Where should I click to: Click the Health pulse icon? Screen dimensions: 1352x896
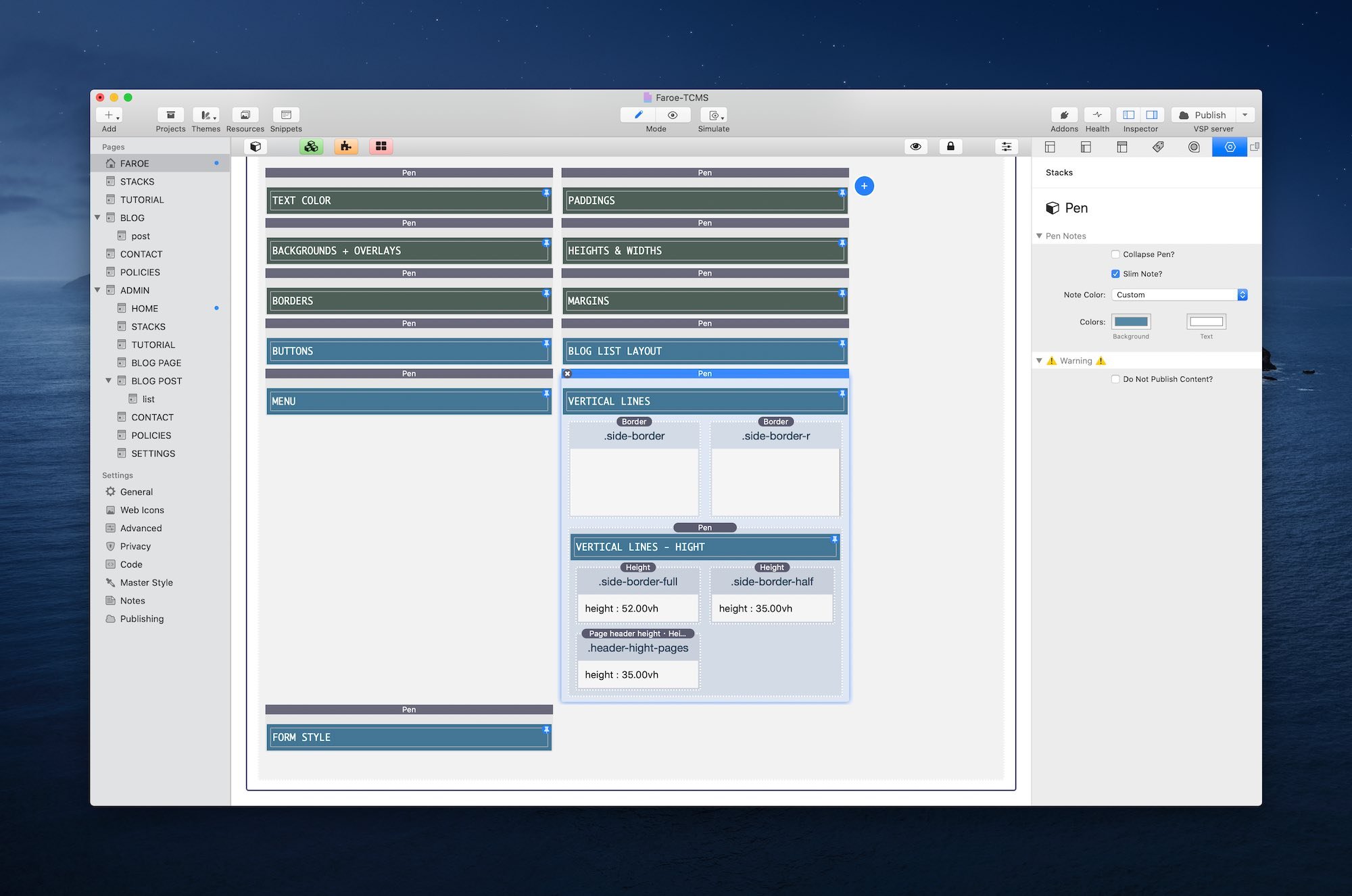(x=1097, y=116)
